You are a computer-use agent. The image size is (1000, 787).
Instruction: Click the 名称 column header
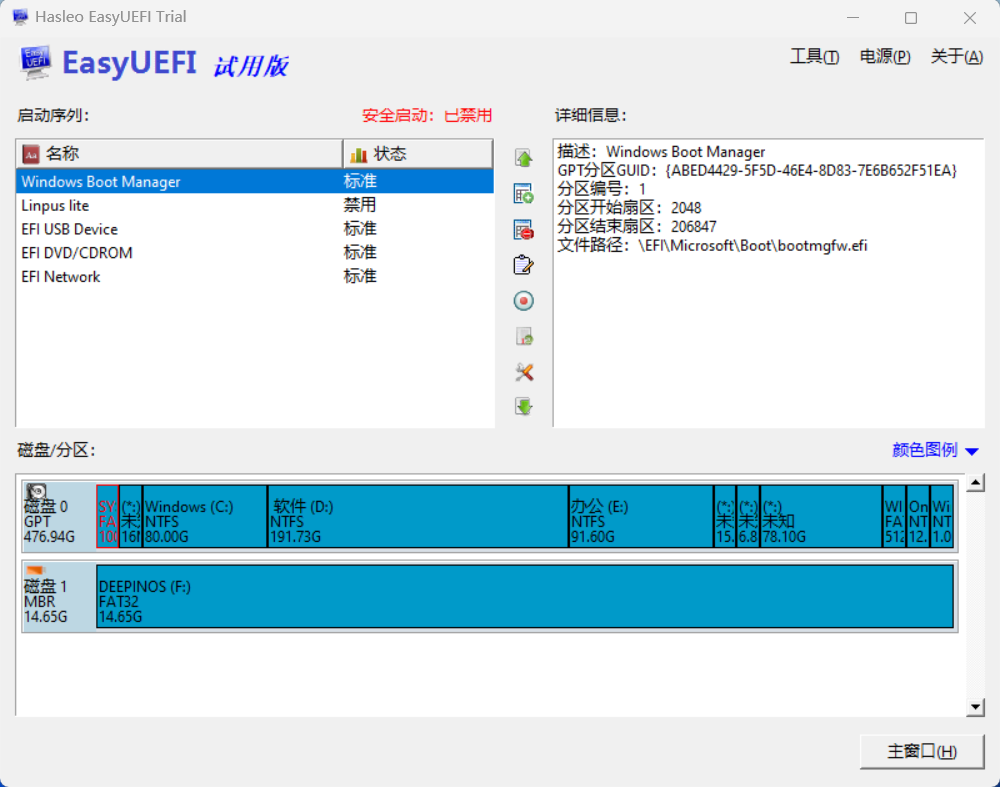click(x=179, y=154)
